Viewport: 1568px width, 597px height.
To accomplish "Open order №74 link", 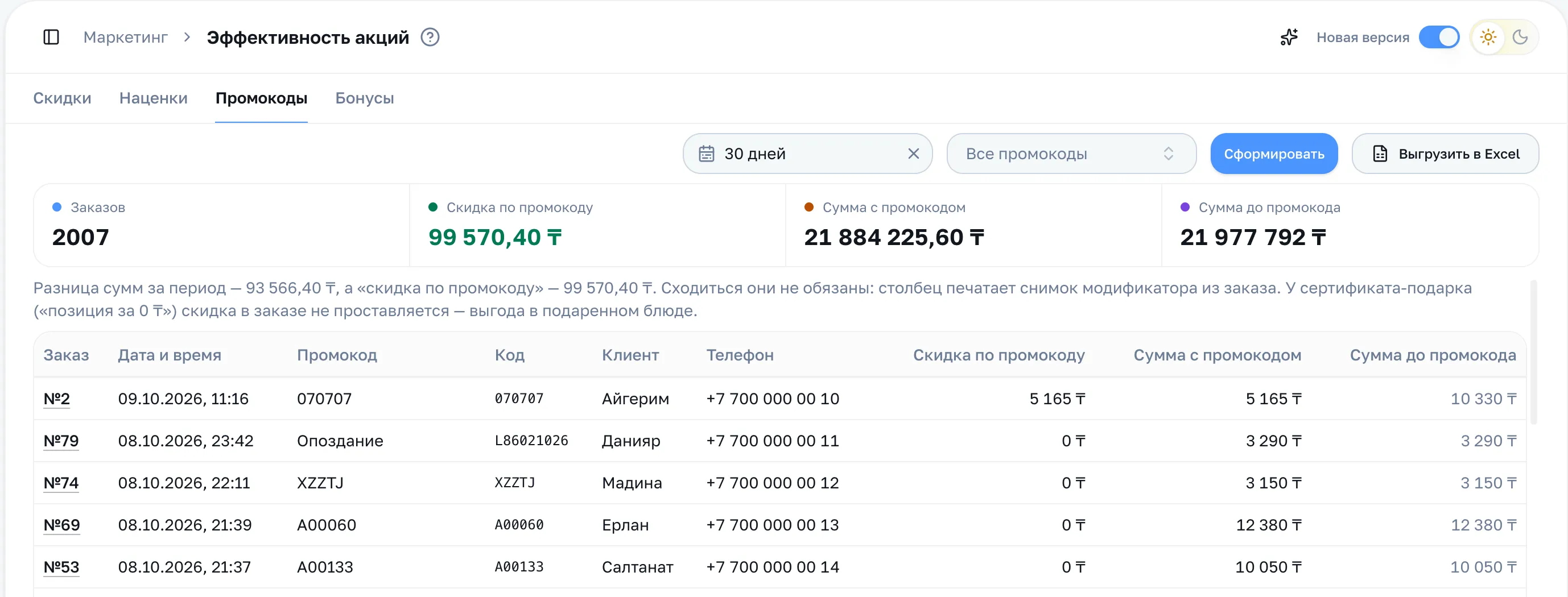I will click(61, 483).
